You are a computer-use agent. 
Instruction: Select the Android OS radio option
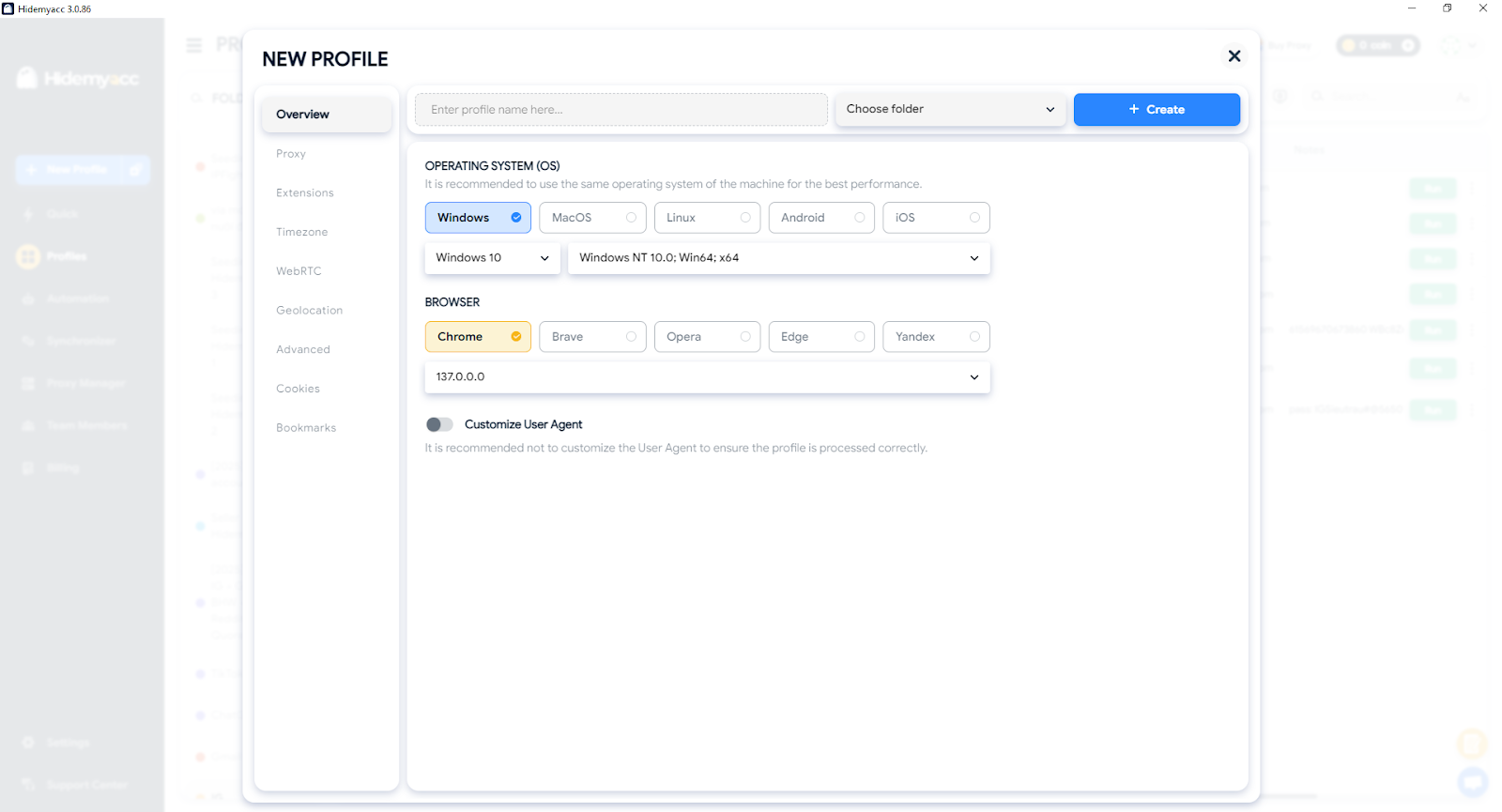point(820,218)
